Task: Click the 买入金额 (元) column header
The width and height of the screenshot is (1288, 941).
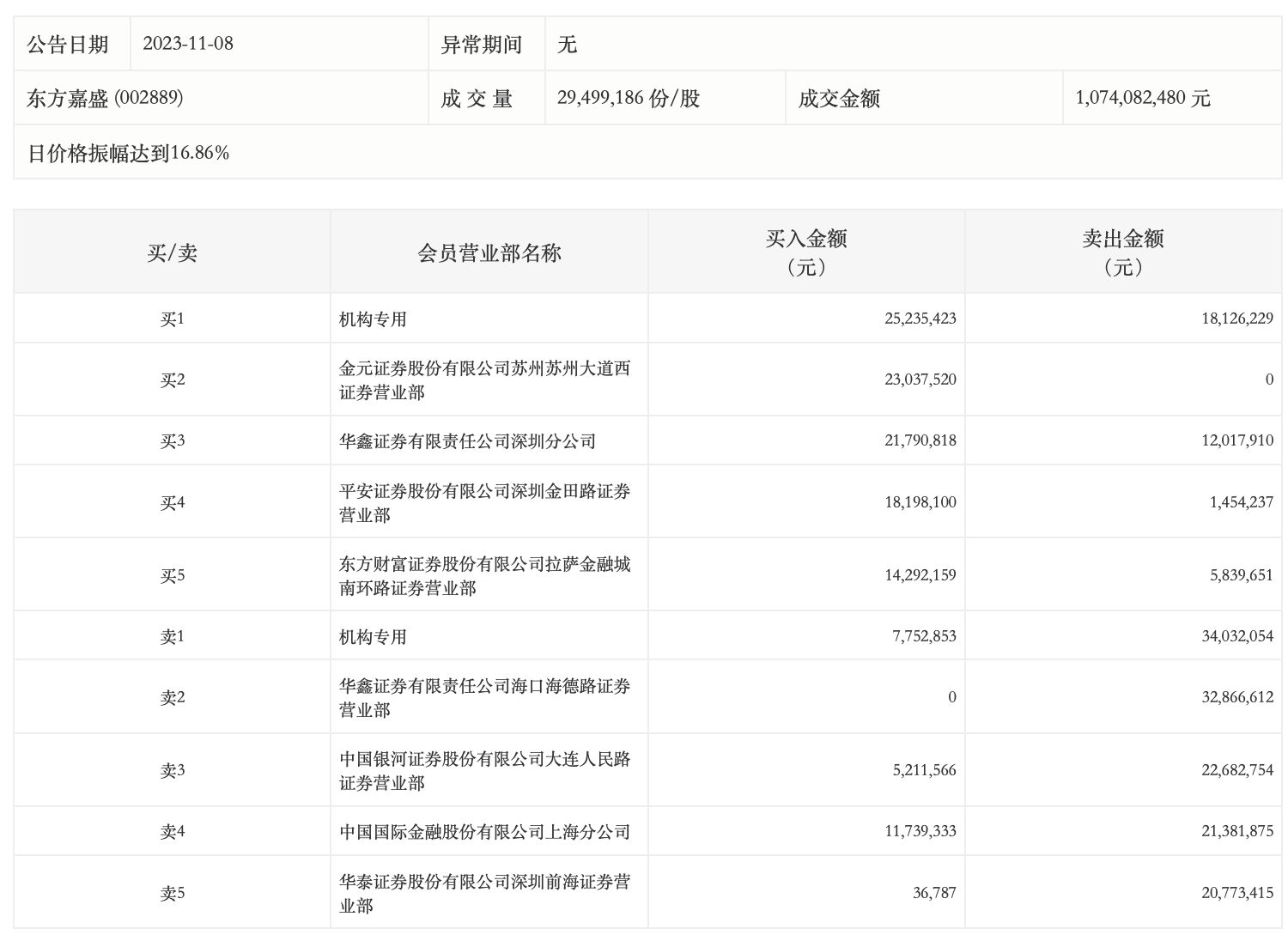Action: coord(806,252)
